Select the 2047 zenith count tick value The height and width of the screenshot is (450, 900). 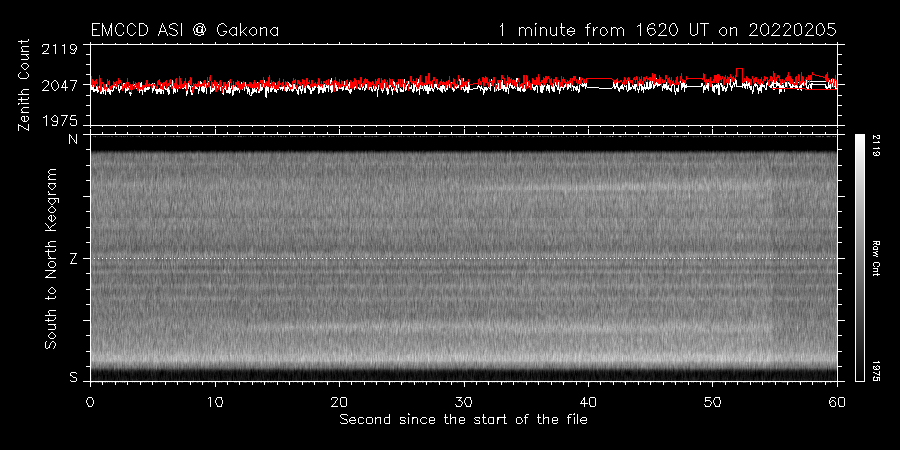coord(59,86)
